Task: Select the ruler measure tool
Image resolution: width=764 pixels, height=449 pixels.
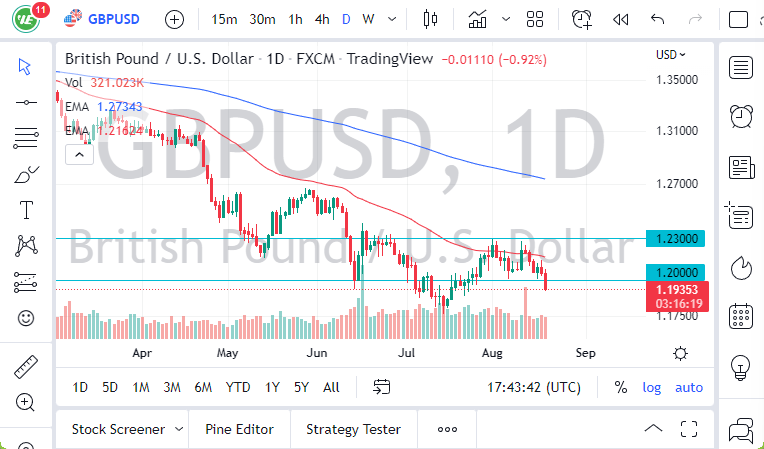Action: 26,367
